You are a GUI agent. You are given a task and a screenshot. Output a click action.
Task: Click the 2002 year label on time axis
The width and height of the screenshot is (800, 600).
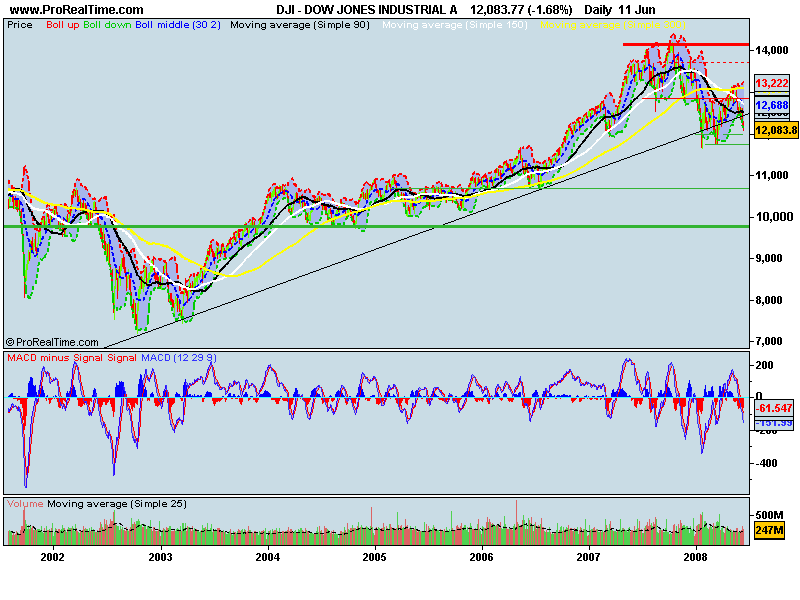point(53,557)
